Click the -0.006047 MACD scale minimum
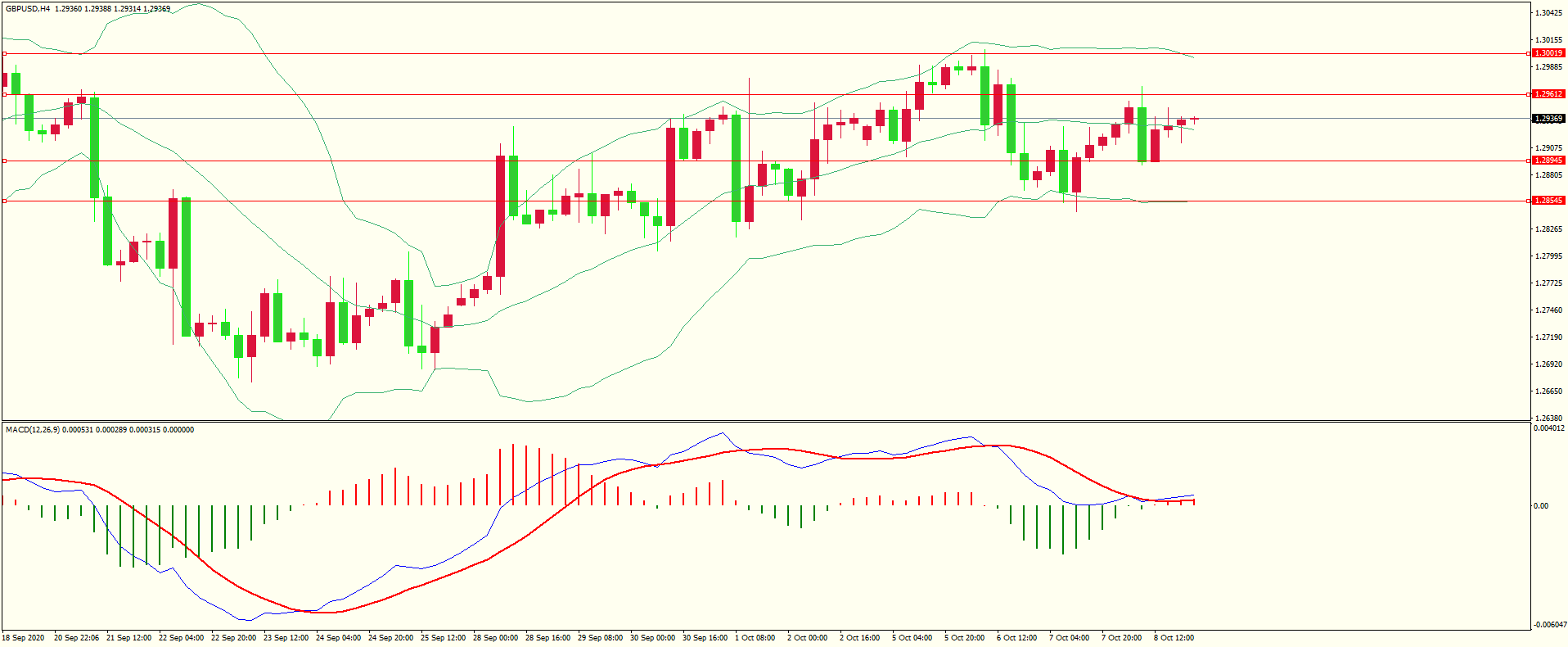The width and height of the screenshot is (1568, 647). pos(1549,625)
